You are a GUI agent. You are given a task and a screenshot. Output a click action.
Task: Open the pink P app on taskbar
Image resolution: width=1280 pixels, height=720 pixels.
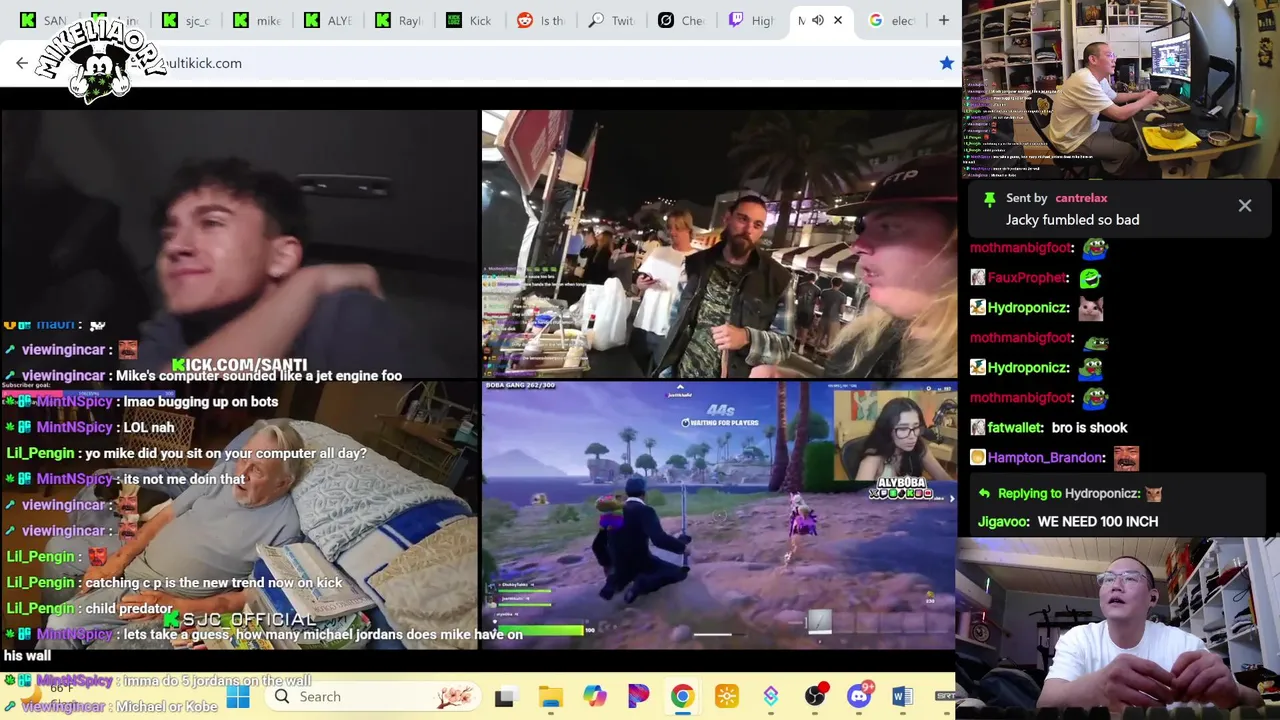click(638, 697)
